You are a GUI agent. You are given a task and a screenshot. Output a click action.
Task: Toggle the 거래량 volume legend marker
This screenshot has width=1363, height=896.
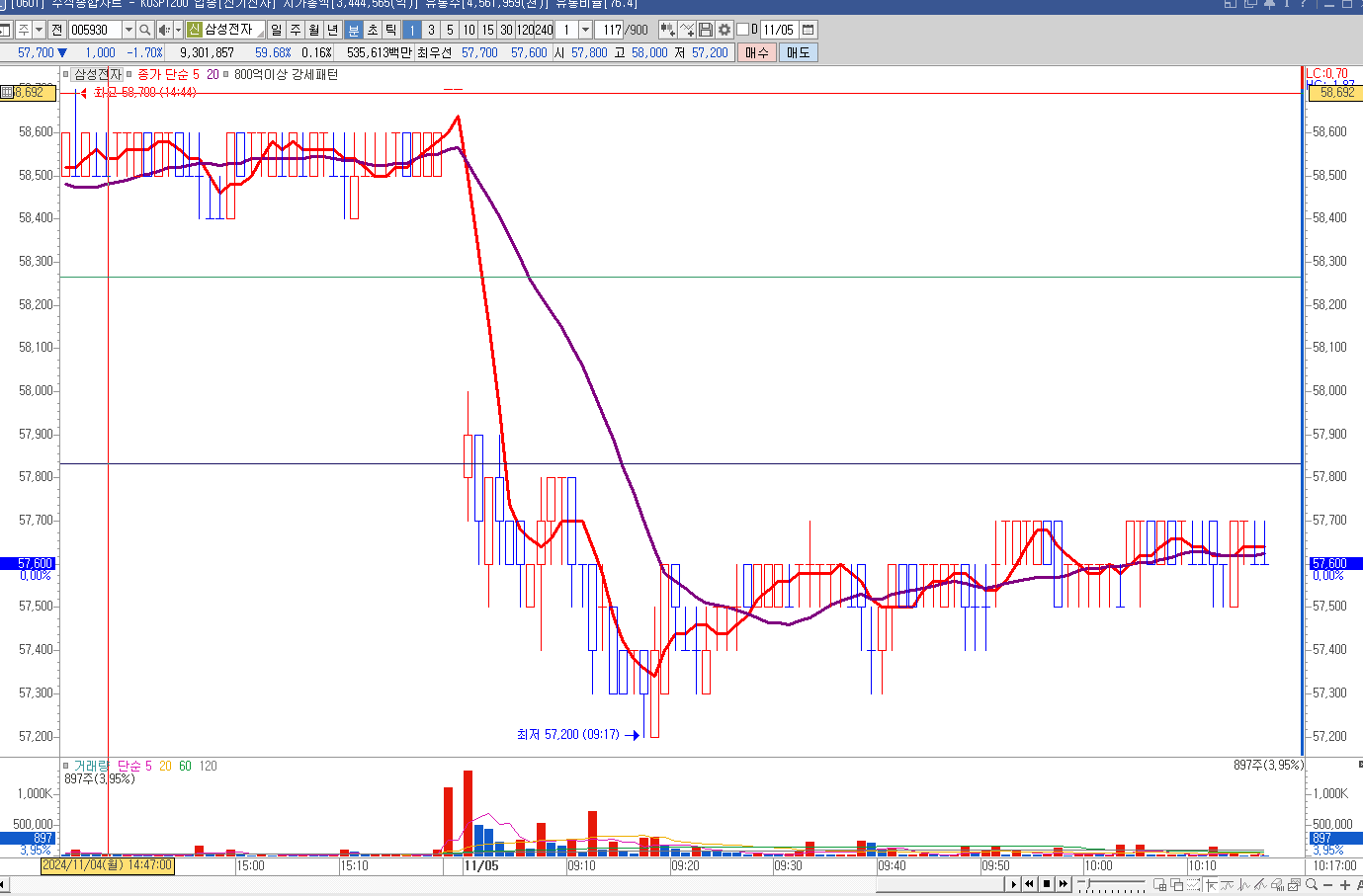pos(66,766)
